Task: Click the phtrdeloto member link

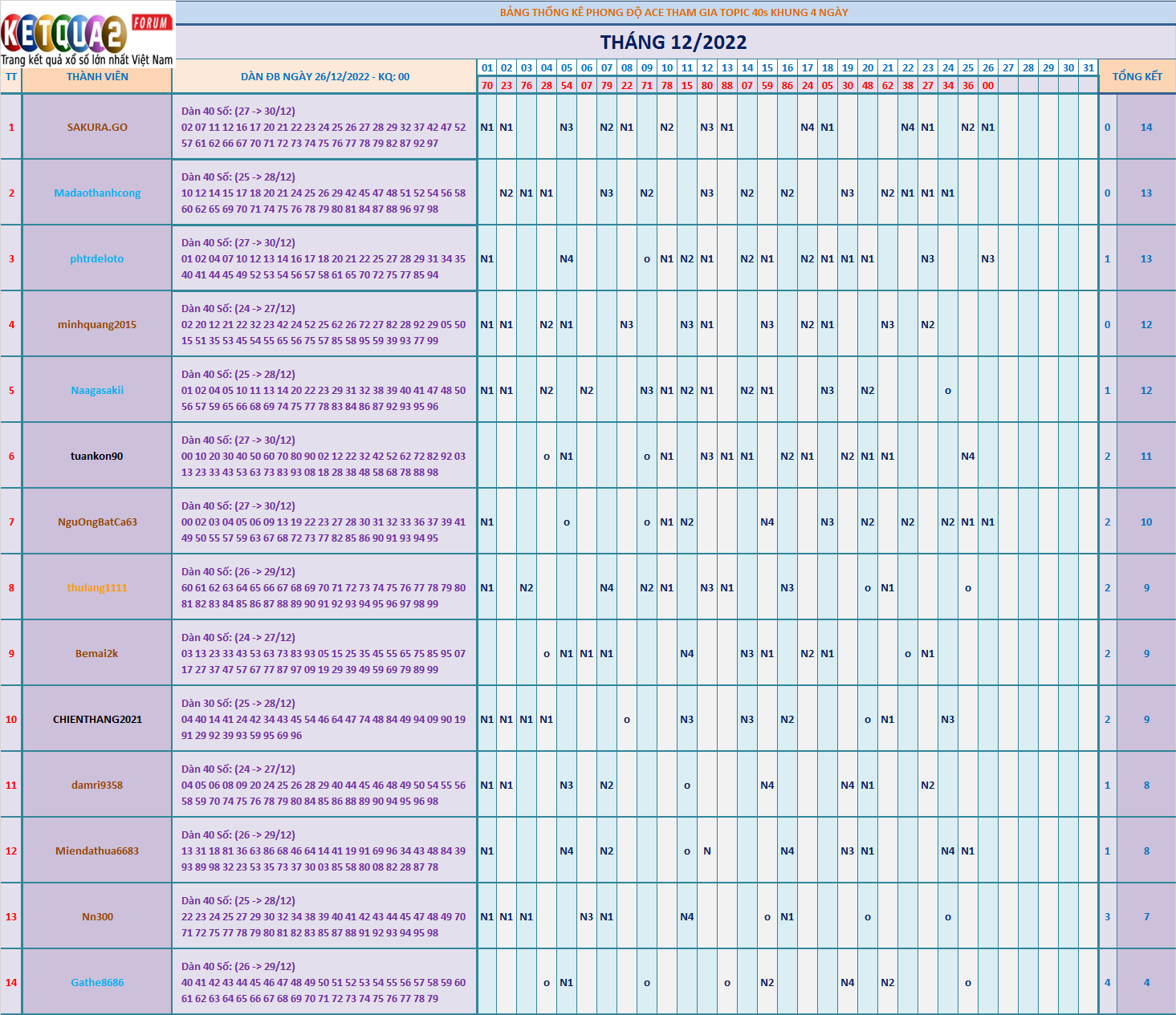Action: 97,258
